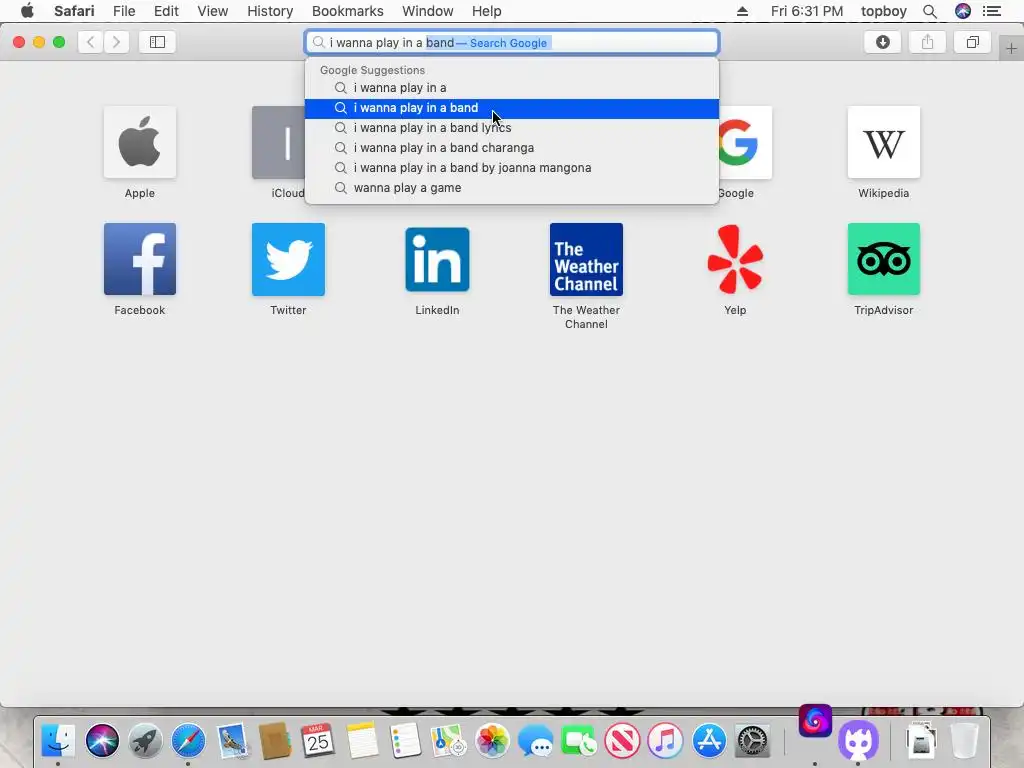Open FaceTime in the Dock
This screenshot has height=768, width=1024.
point(579,741)
